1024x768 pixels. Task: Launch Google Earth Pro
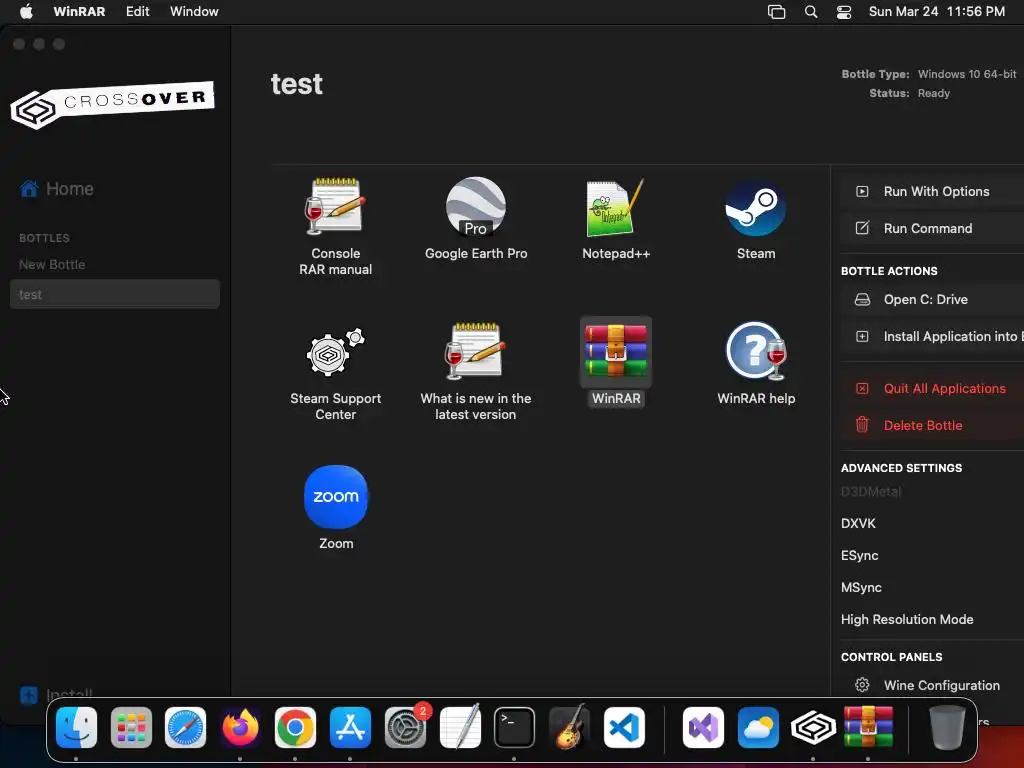(x=475, y=206)
